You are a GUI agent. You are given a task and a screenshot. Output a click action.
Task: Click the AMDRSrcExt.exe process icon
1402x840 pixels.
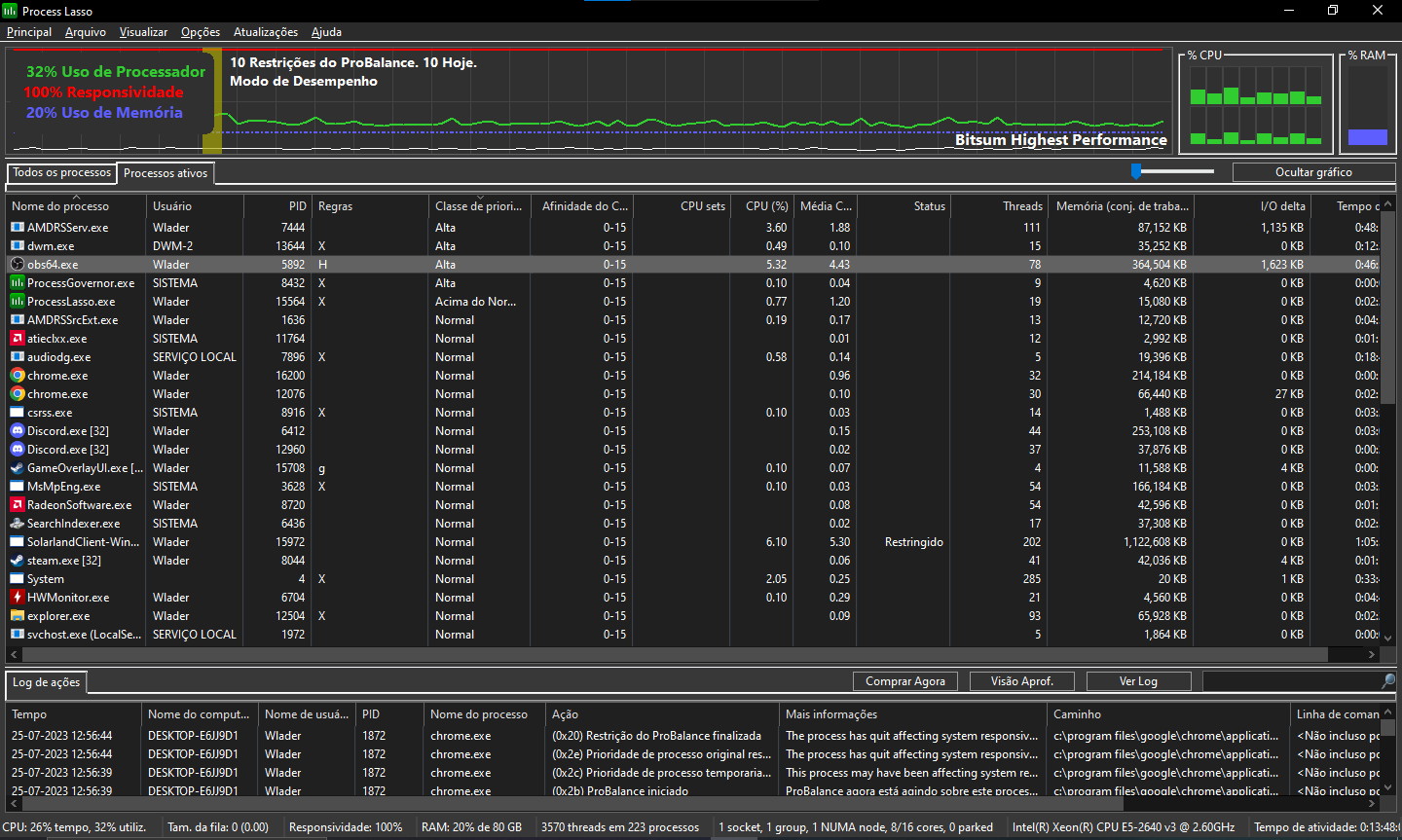tap(18, 320)
